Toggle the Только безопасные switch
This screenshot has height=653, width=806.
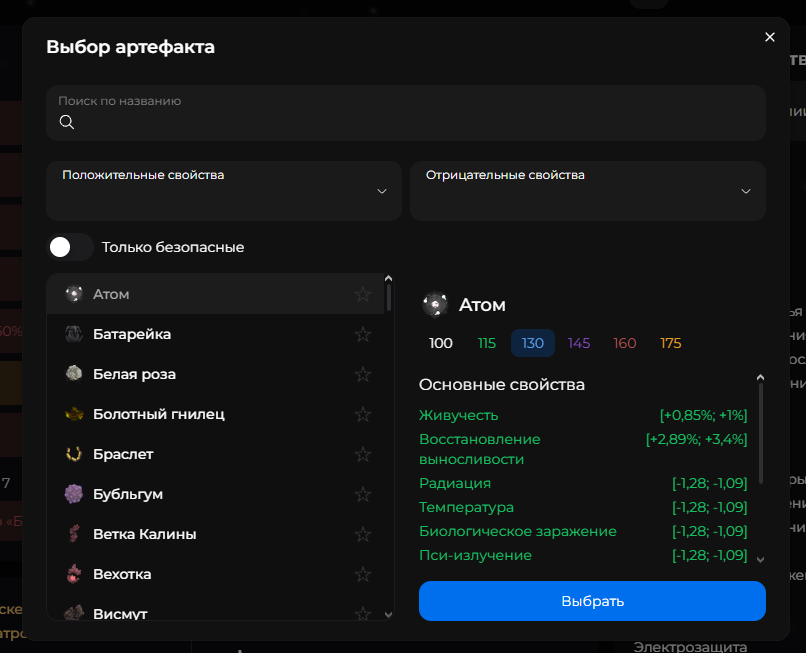point(70,247)
